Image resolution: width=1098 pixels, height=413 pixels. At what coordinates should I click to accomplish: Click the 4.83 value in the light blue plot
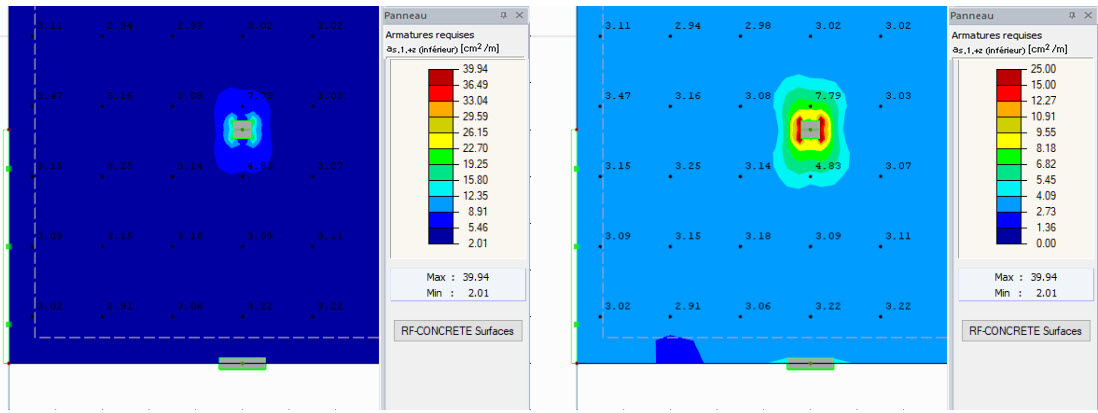click(827, 166)
